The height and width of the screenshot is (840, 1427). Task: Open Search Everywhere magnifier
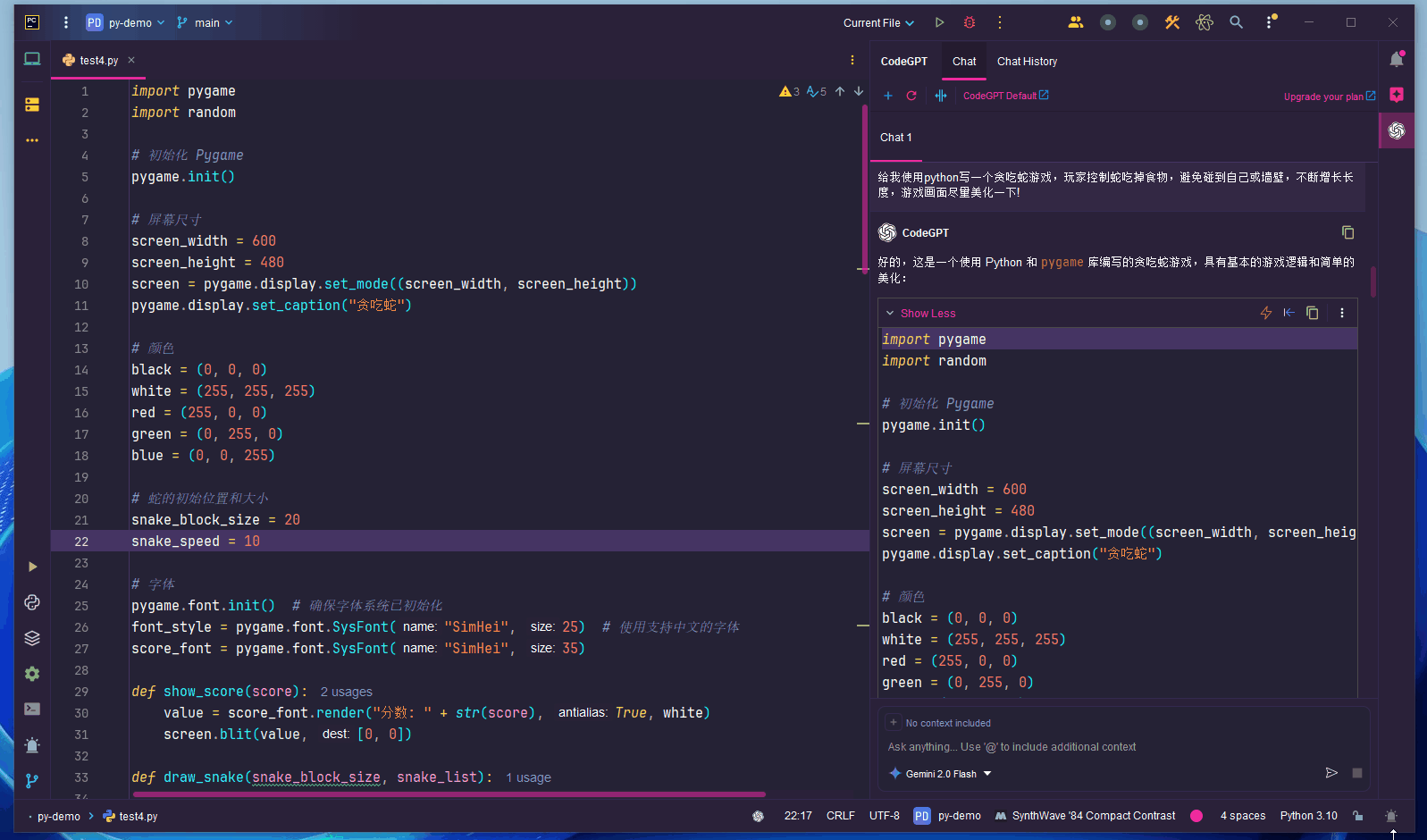click(1237, 22)
